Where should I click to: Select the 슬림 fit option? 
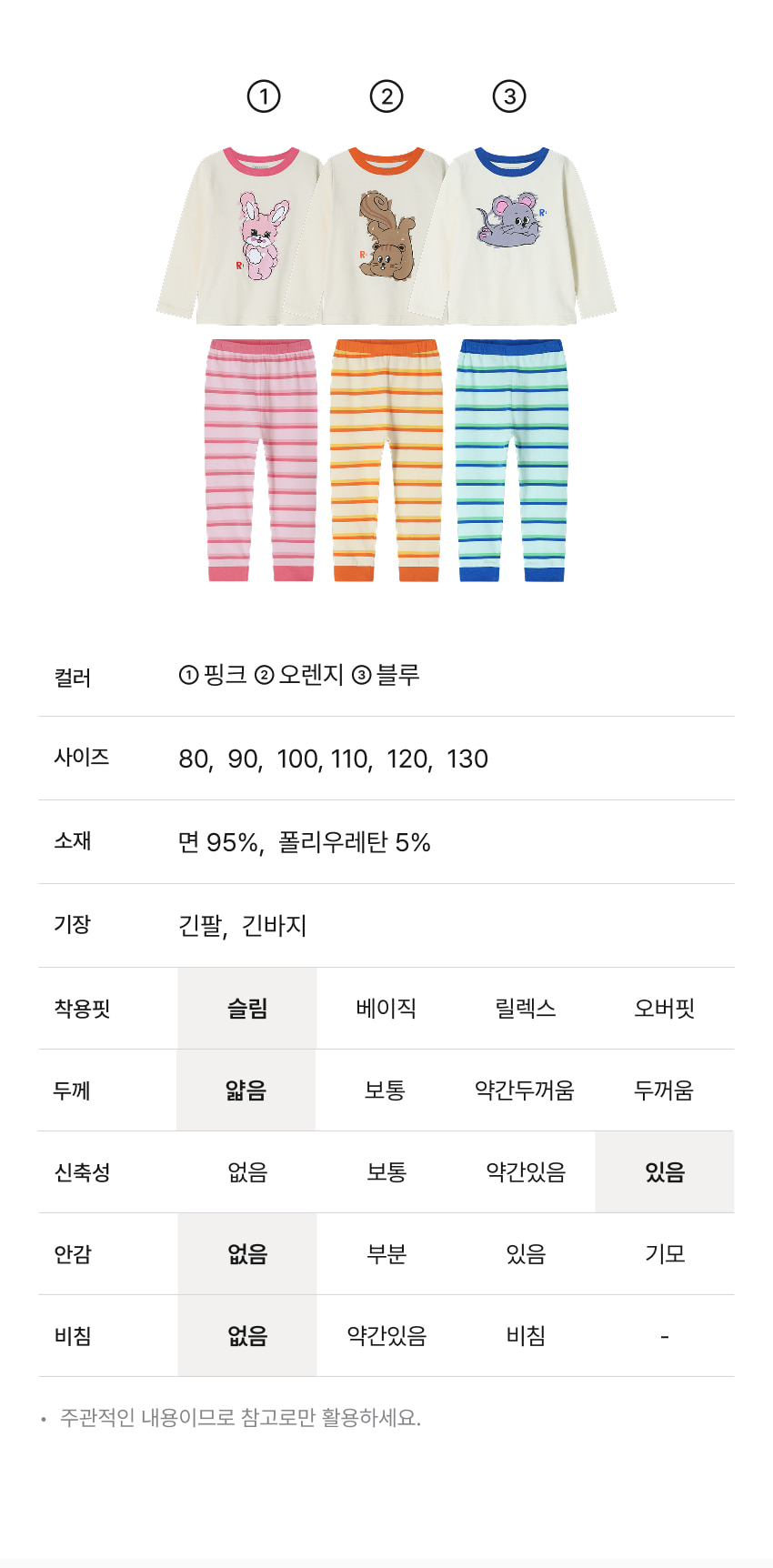(x=247, y=1009)
